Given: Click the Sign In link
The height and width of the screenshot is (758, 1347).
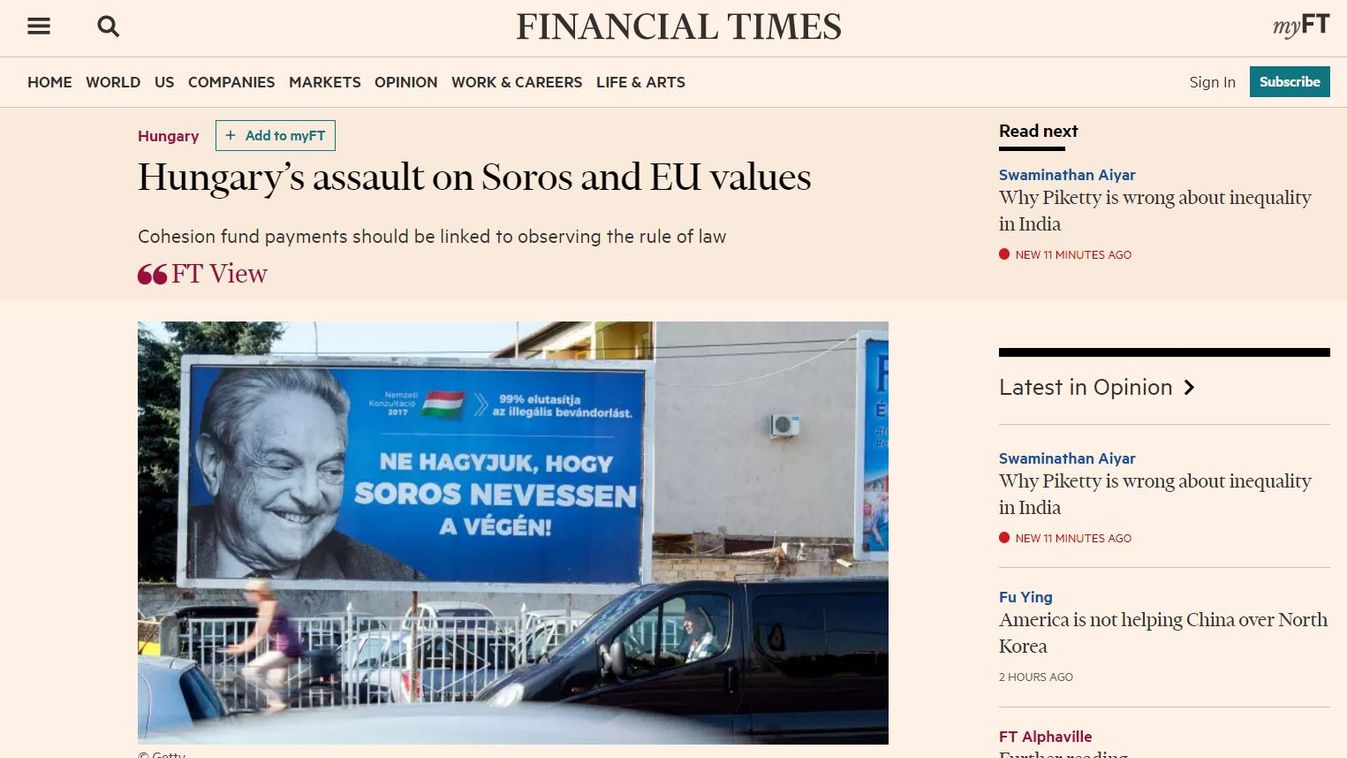Looking at the screenshot, I should [x=1212, y=82].
